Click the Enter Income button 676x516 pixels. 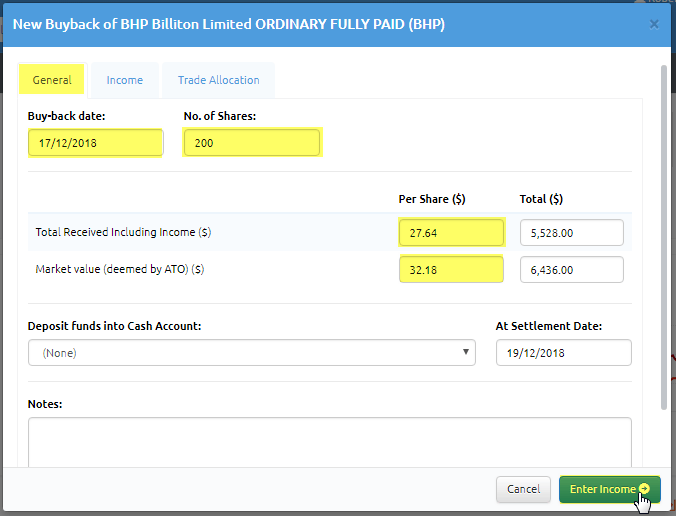[610, 489]
